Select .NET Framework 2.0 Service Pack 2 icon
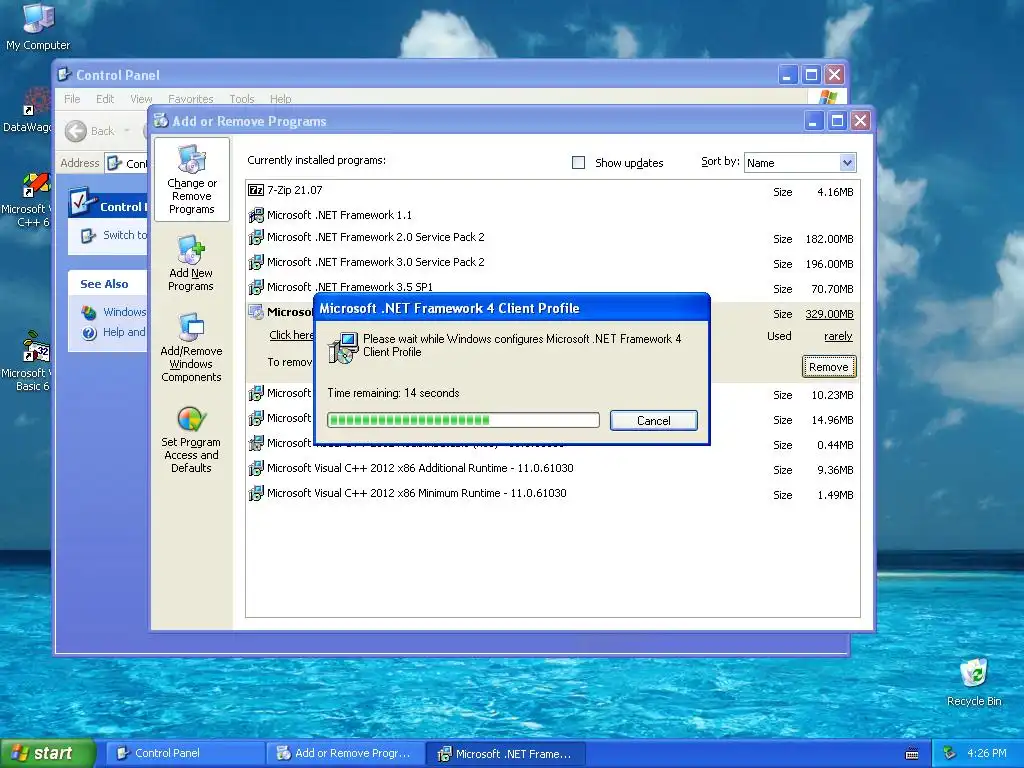This screenshot has width=1024, height=768. tap(256, 237)
